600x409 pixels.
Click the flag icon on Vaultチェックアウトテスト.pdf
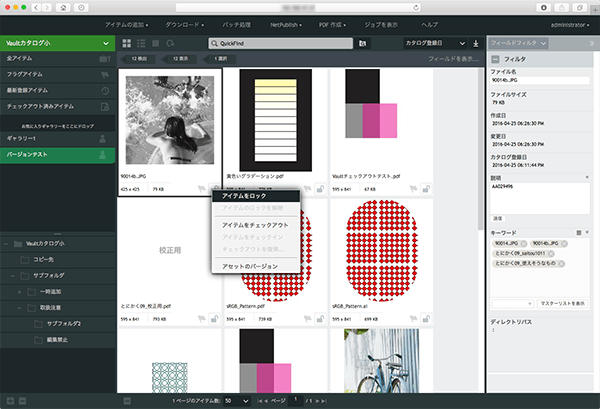point(413,189)
